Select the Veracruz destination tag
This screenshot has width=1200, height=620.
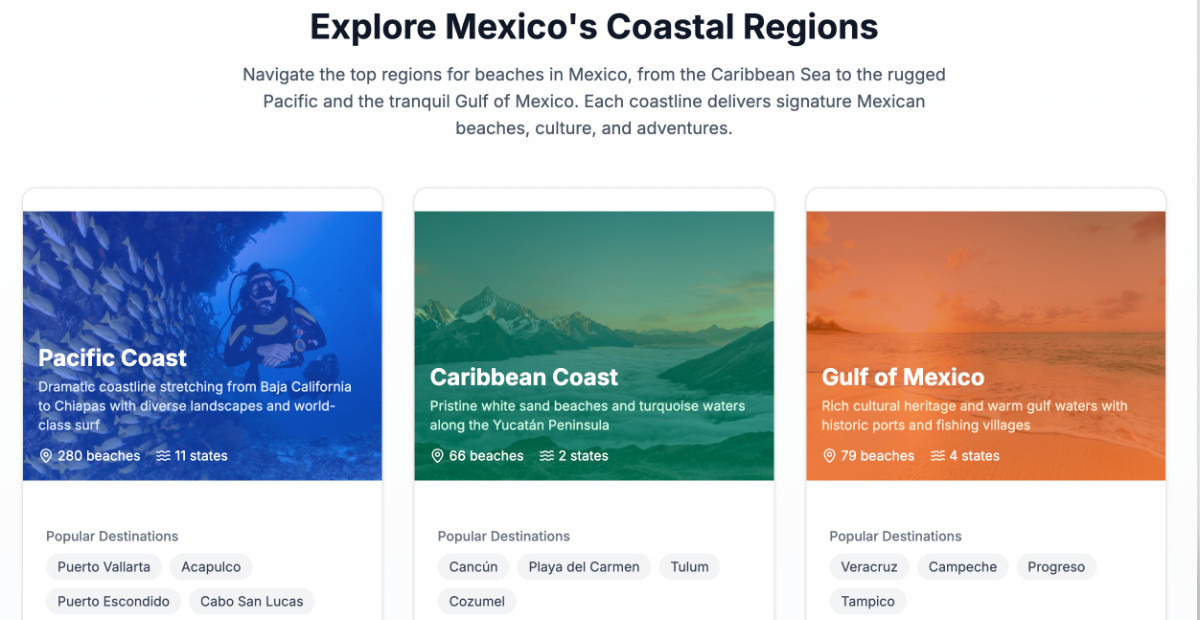(869, 567)
